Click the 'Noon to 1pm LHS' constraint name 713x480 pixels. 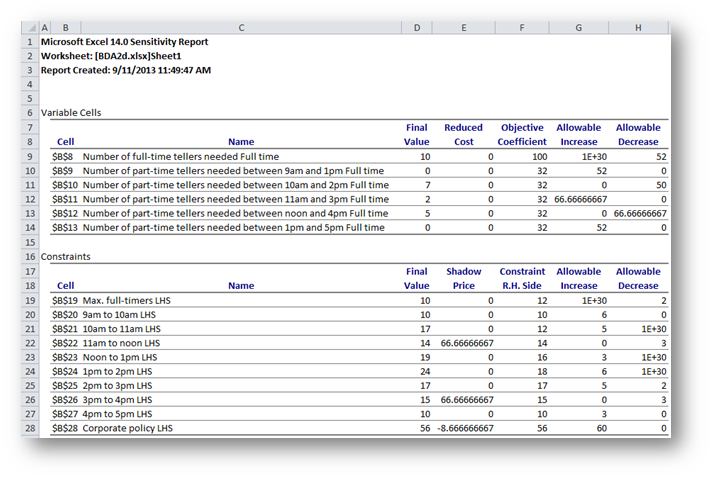coord(120,357)
